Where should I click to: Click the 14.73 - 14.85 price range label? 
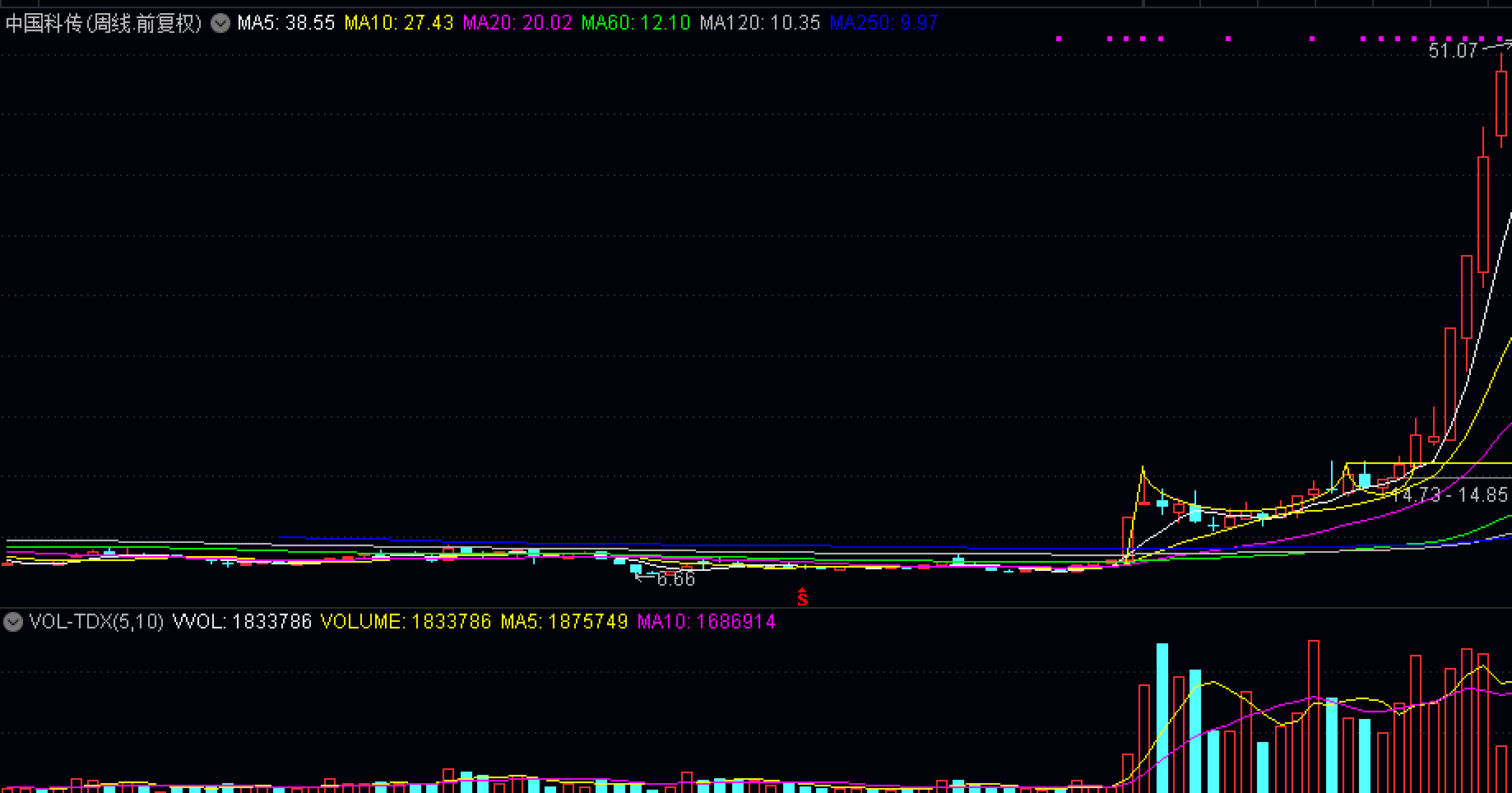[x=1449, y=494]
